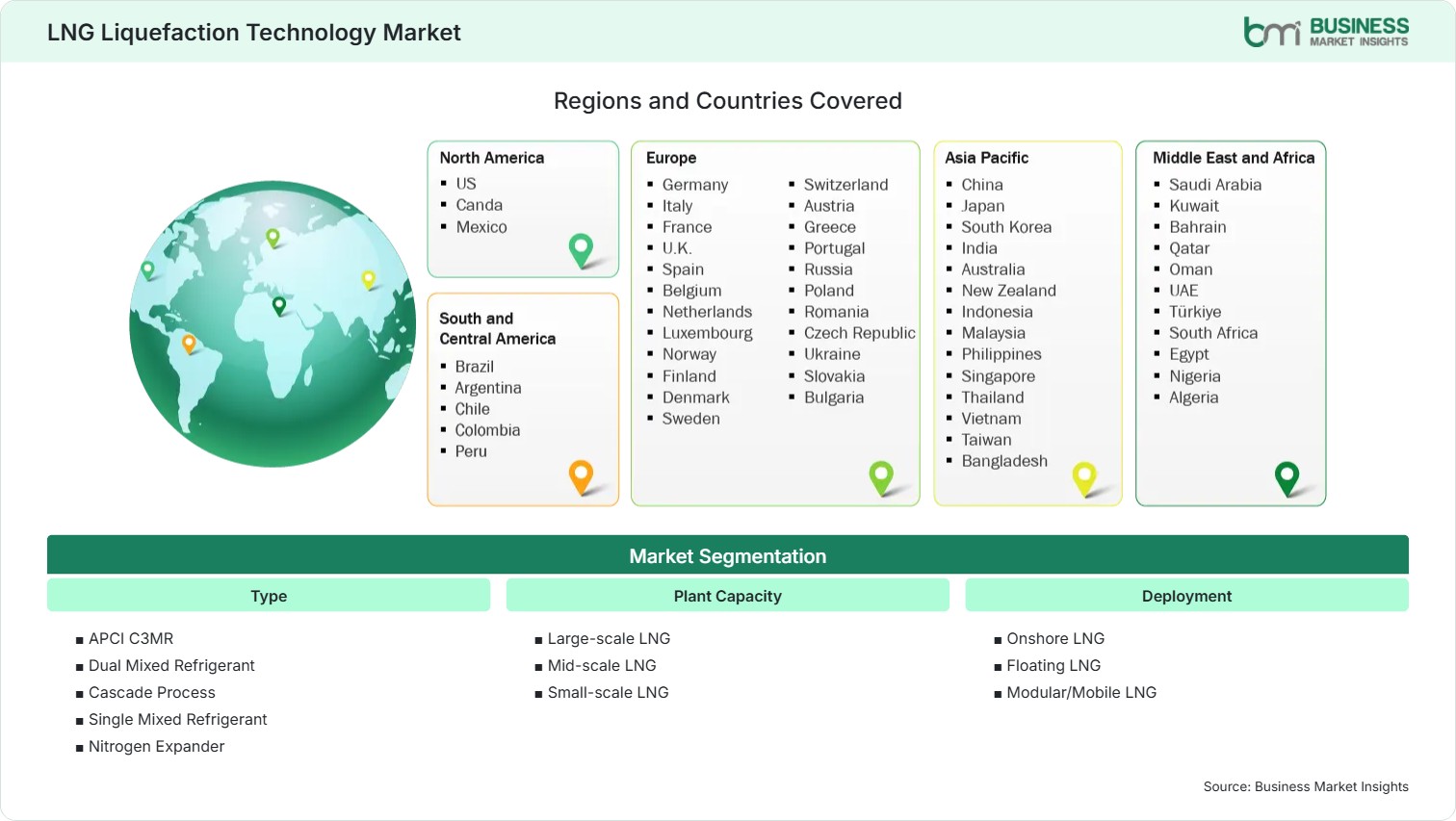Click 'Czech Republic' in Europe list
Screen dimensions: 1456x821
tap(860, 333)
